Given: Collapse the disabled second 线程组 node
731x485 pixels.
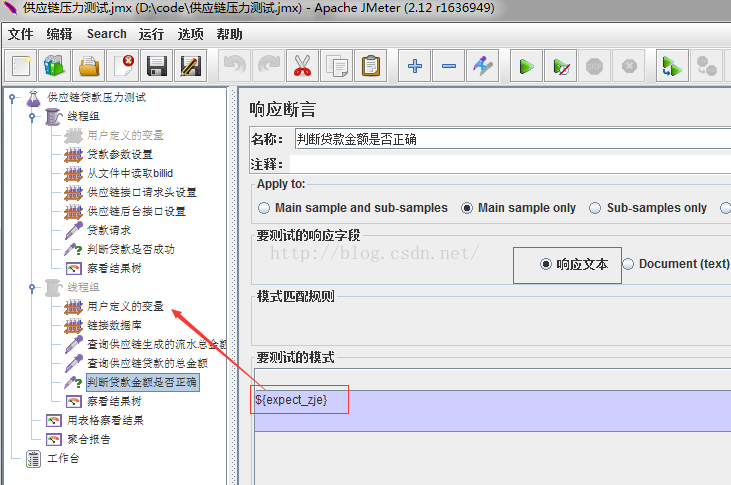Looking at the screenshot, I should point(32,288).
